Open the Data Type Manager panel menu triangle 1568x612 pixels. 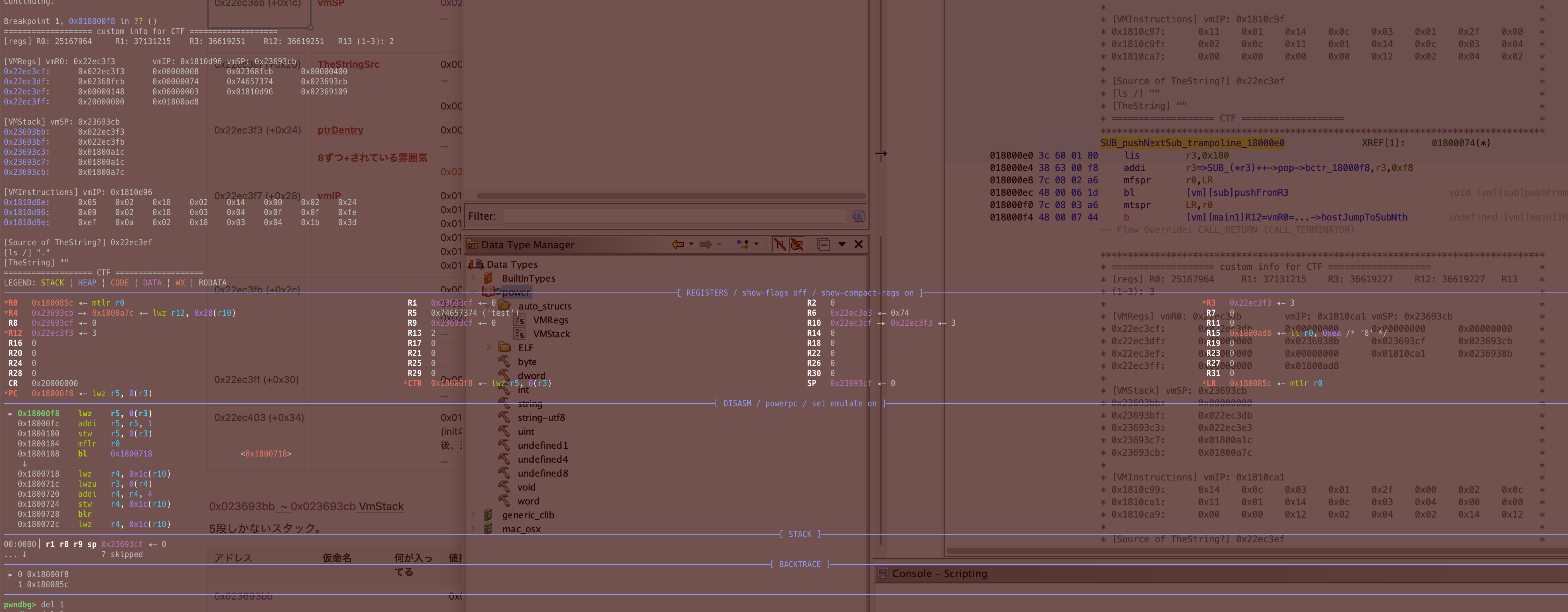pyautogui.click(x=842, y=244)
